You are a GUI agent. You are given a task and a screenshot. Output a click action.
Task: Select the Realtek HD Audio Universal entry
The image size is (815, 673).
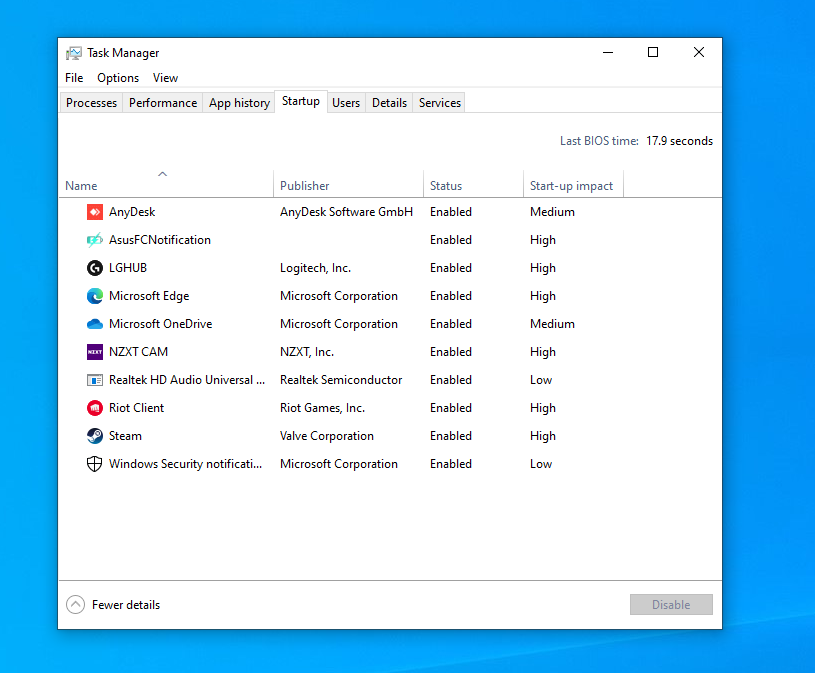coord(187,380)
